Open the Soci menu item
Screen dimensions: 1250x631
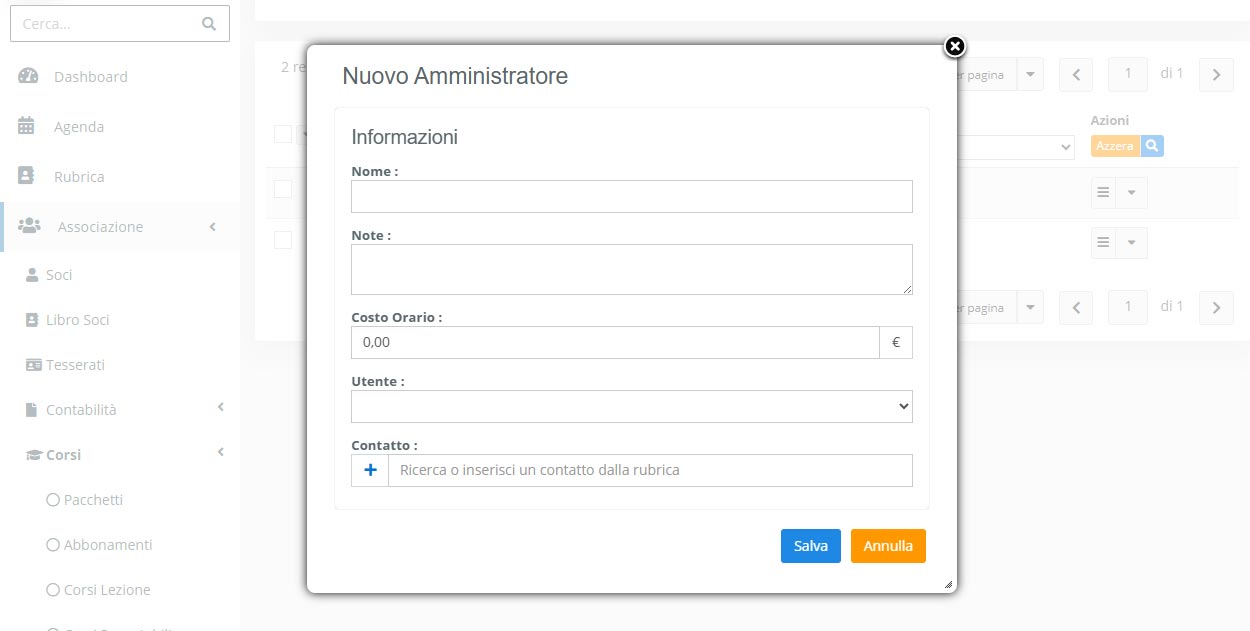[x=59, y=275]
